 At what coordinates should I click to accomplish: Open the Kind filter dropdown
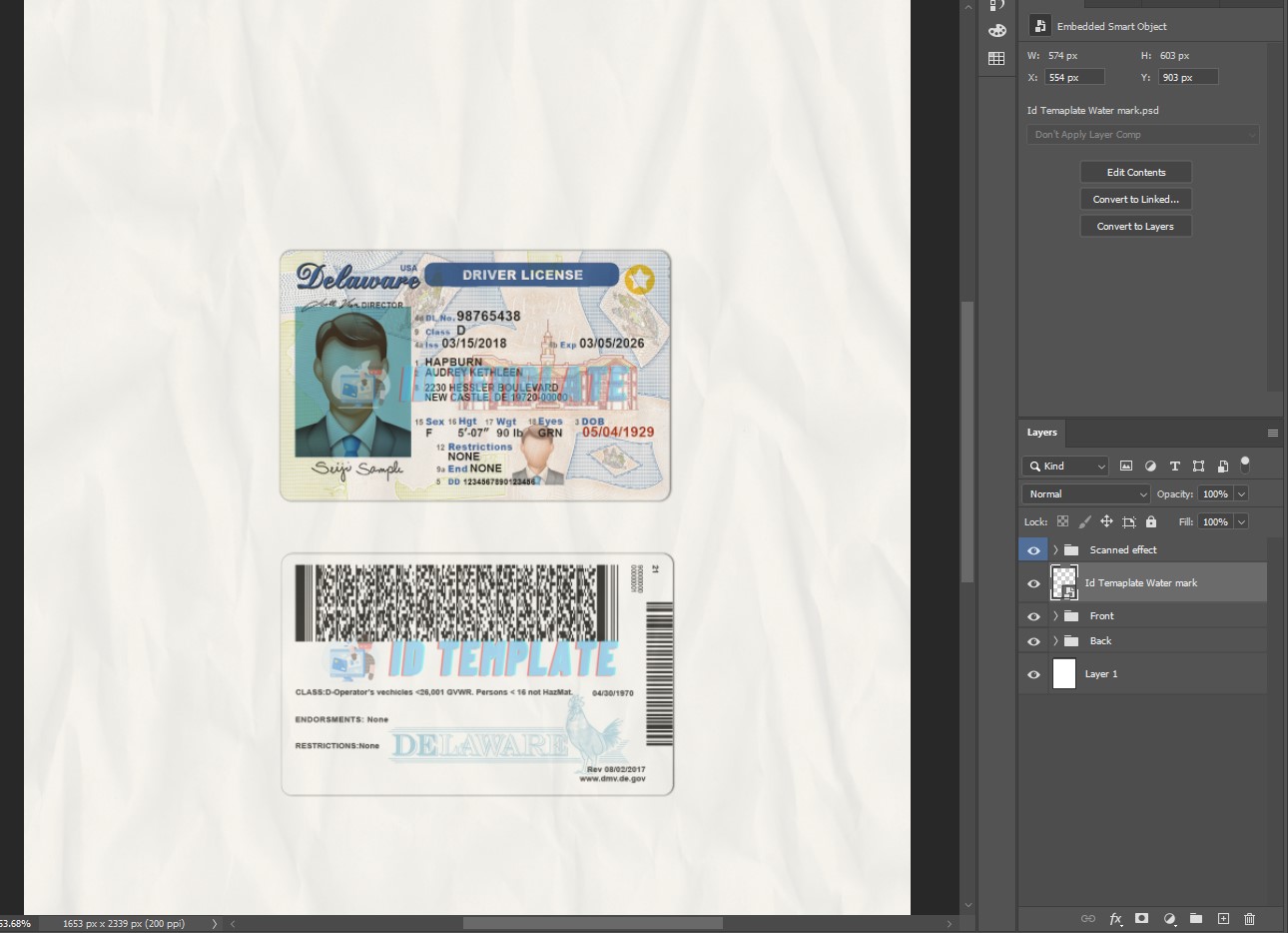pos(1065,466)
